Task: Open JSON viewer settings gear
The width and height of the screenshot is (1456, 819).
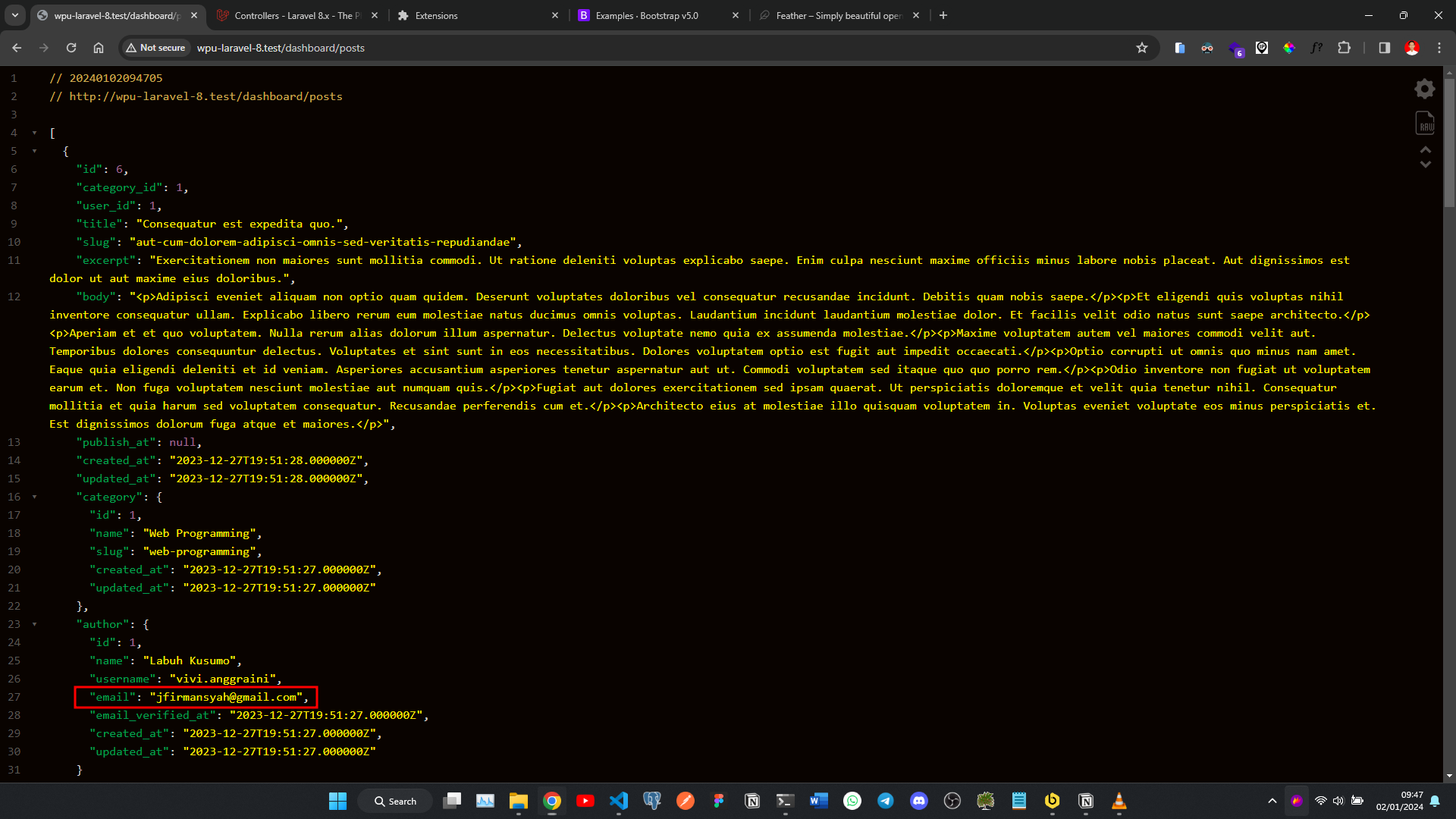Action: [1424, 89]
